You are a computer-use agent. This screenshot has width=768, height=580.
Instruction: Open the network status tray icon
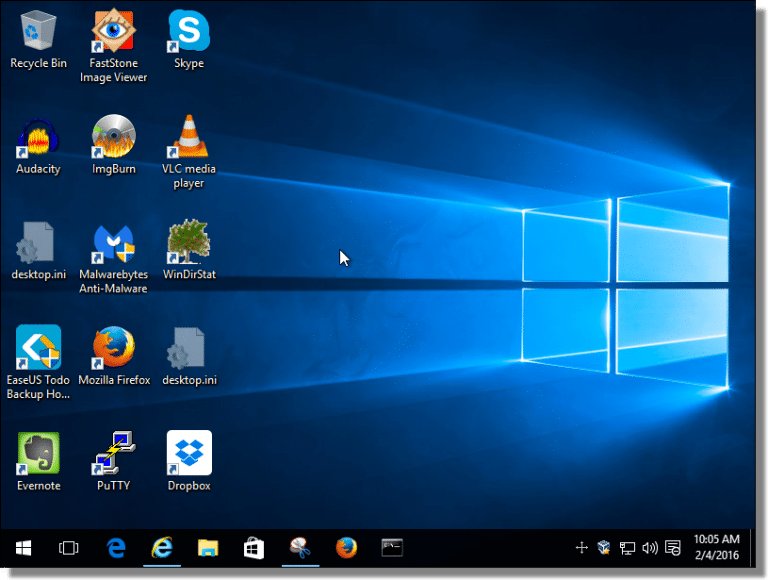pos(627,548)
